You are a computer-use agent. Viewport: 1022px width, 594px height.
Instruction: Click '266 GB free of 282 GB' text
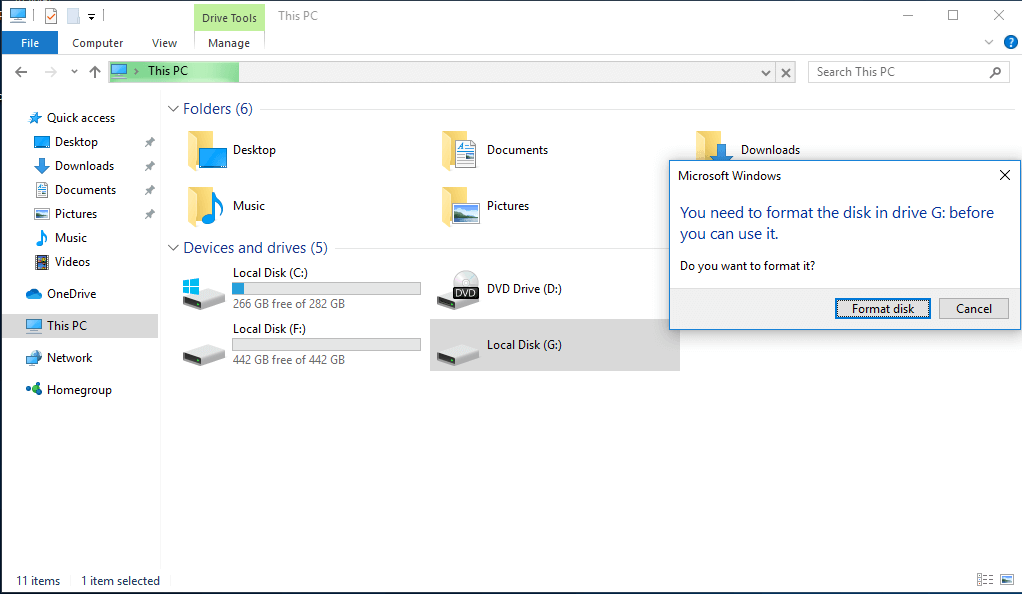click(289, 304)
